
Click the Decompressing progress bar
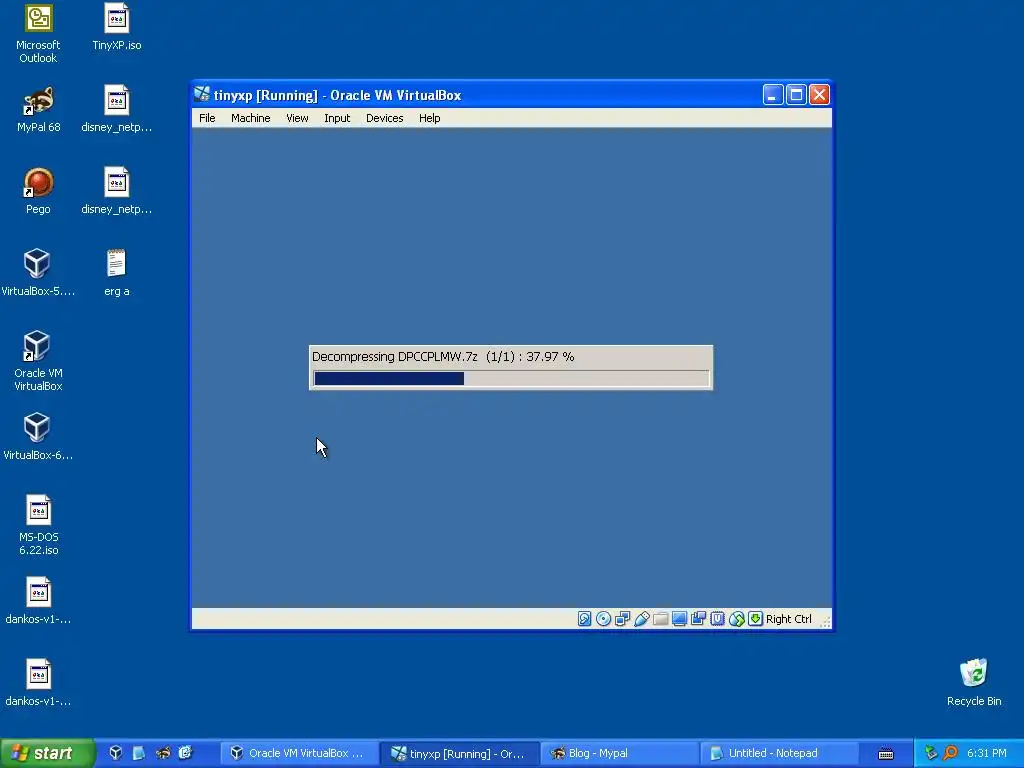511,379
